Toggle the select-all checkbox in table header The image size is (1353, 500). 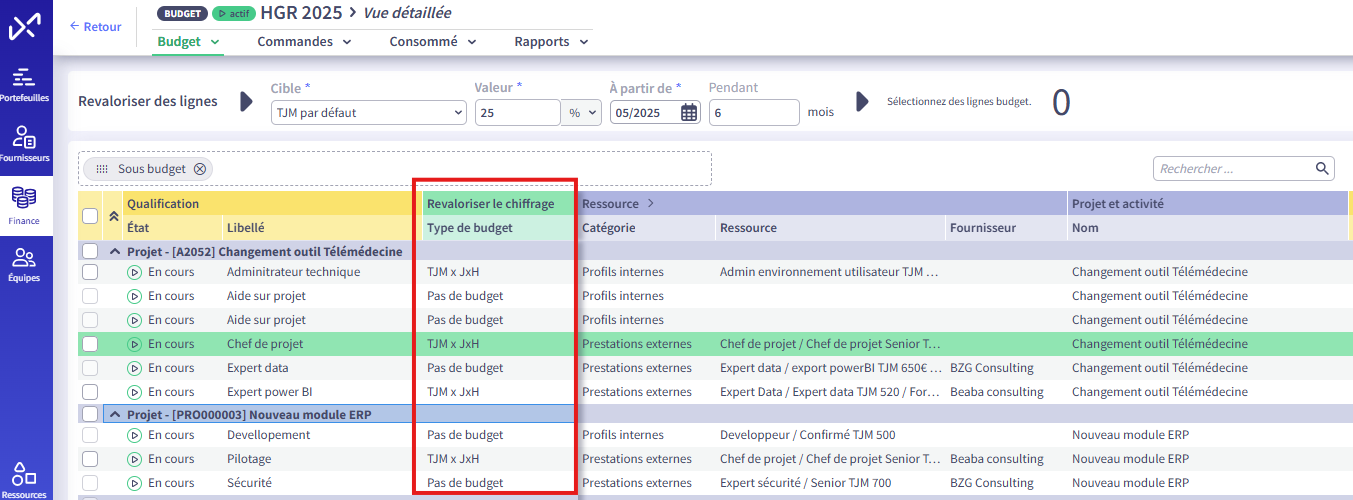90,216
